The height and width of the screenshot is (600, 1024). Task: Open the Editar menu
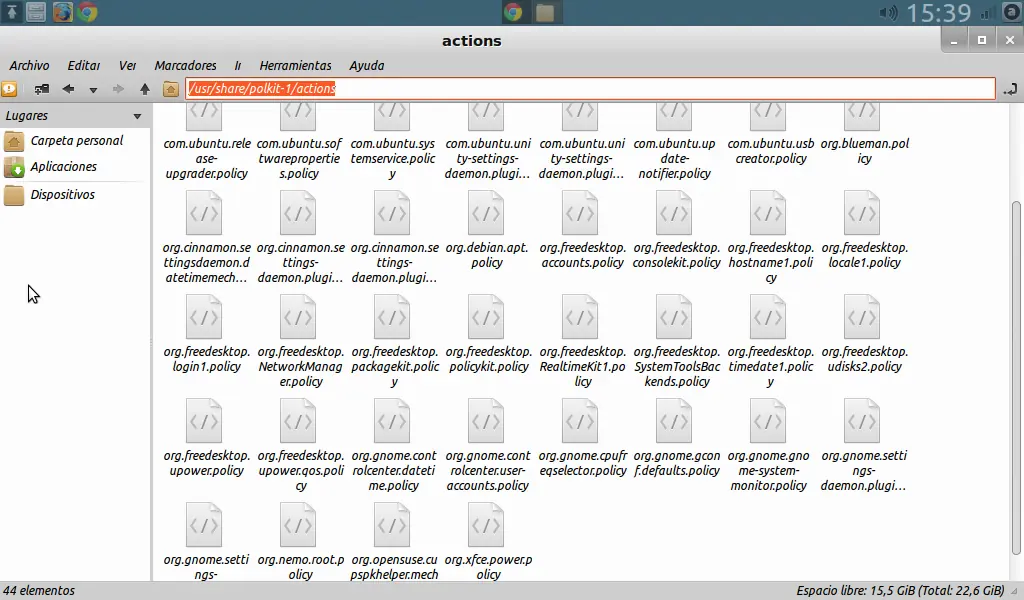[x=84, y=65]
